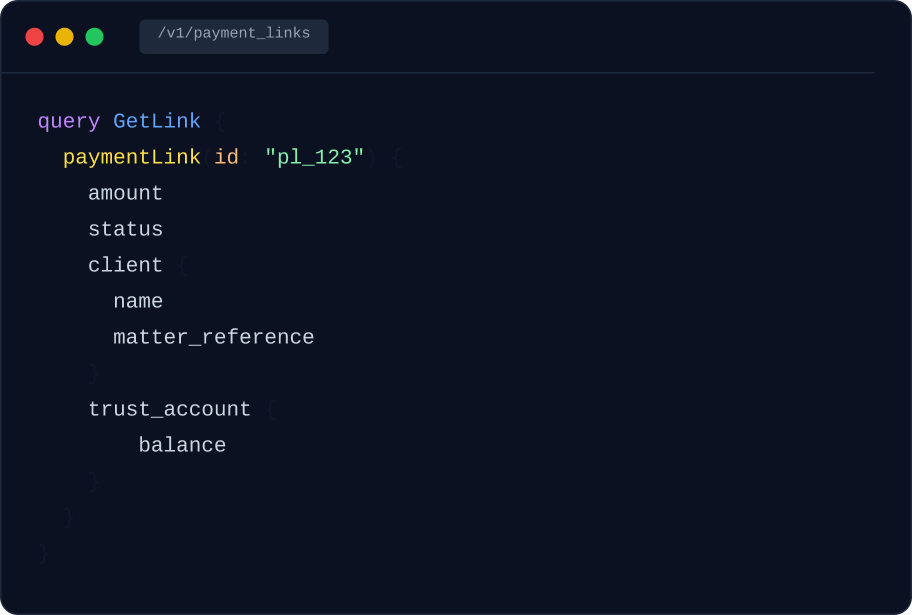Click the yellow minimize dot
Image resolution: width=912 pixels, height=615 pixels.
[x=64, y=37]
